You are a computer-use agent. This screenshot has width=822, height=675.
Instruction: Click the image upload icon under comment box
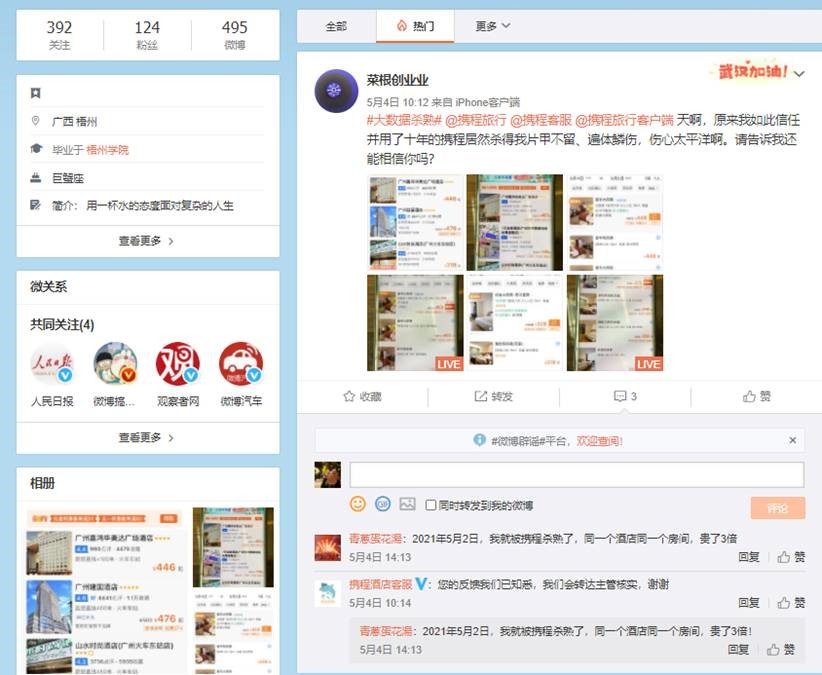pos(407,504)
